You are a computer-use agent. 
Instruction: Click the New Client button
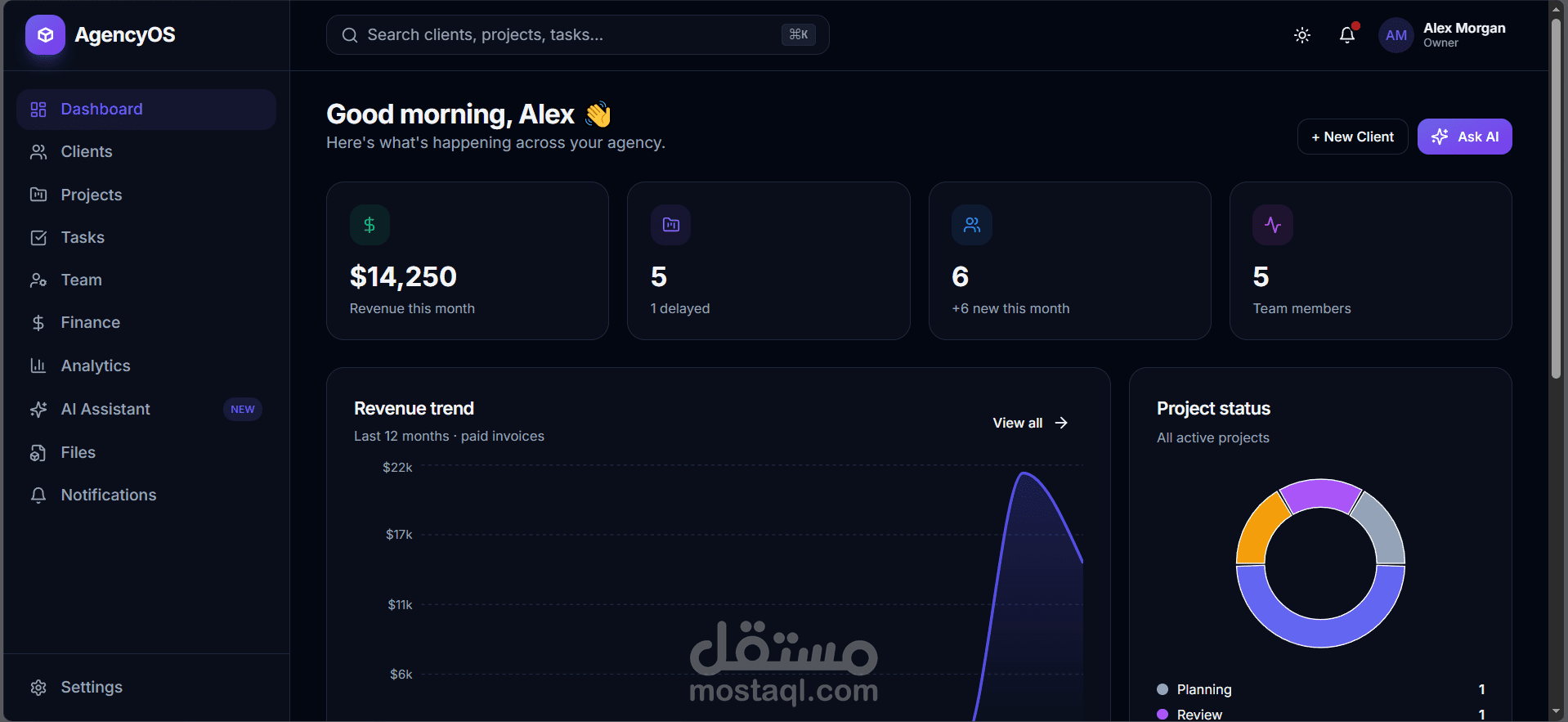pos(1352,137)
